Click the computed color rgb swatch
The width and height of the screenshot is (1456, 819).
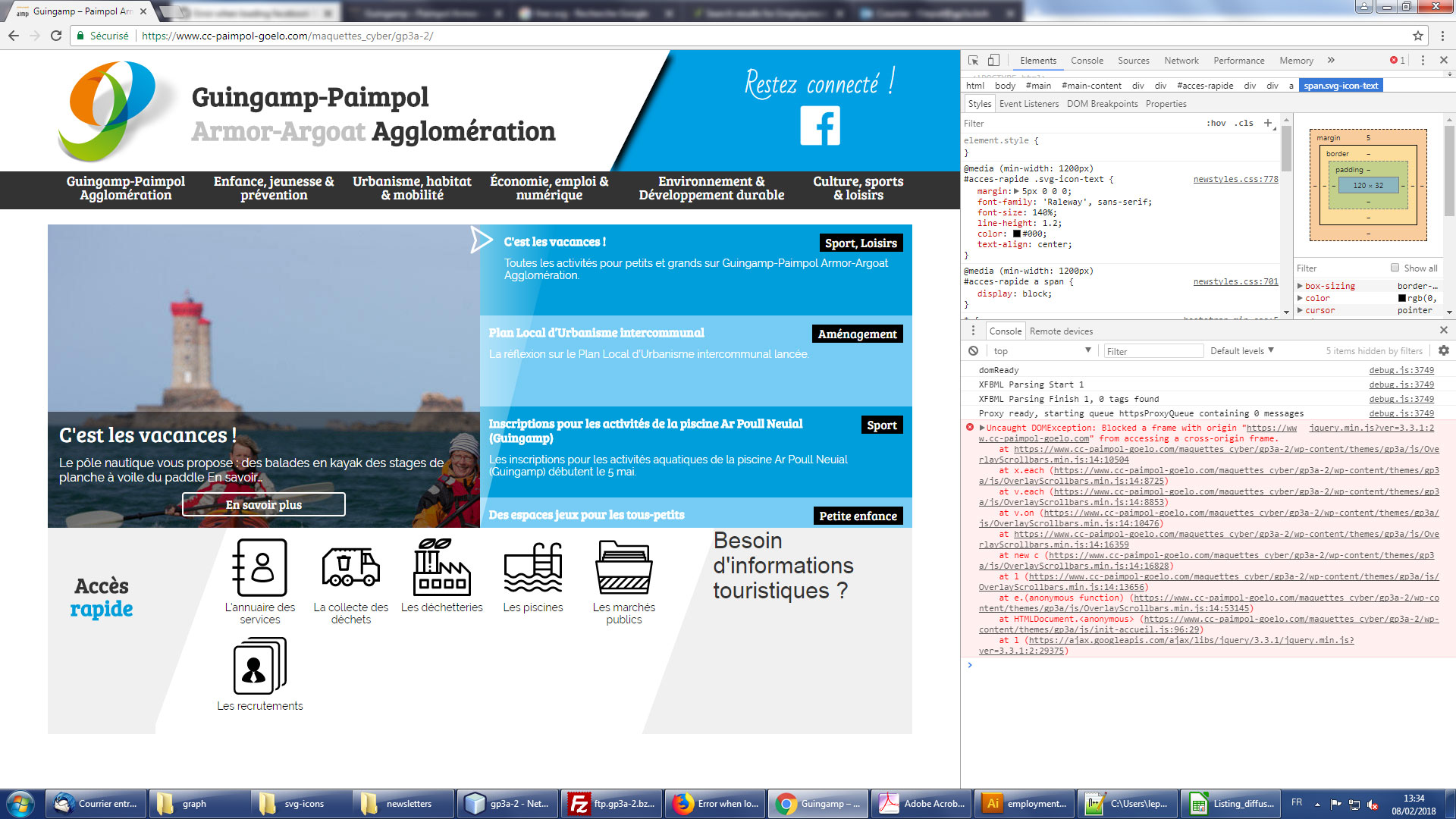click(x=1402, y=298)
